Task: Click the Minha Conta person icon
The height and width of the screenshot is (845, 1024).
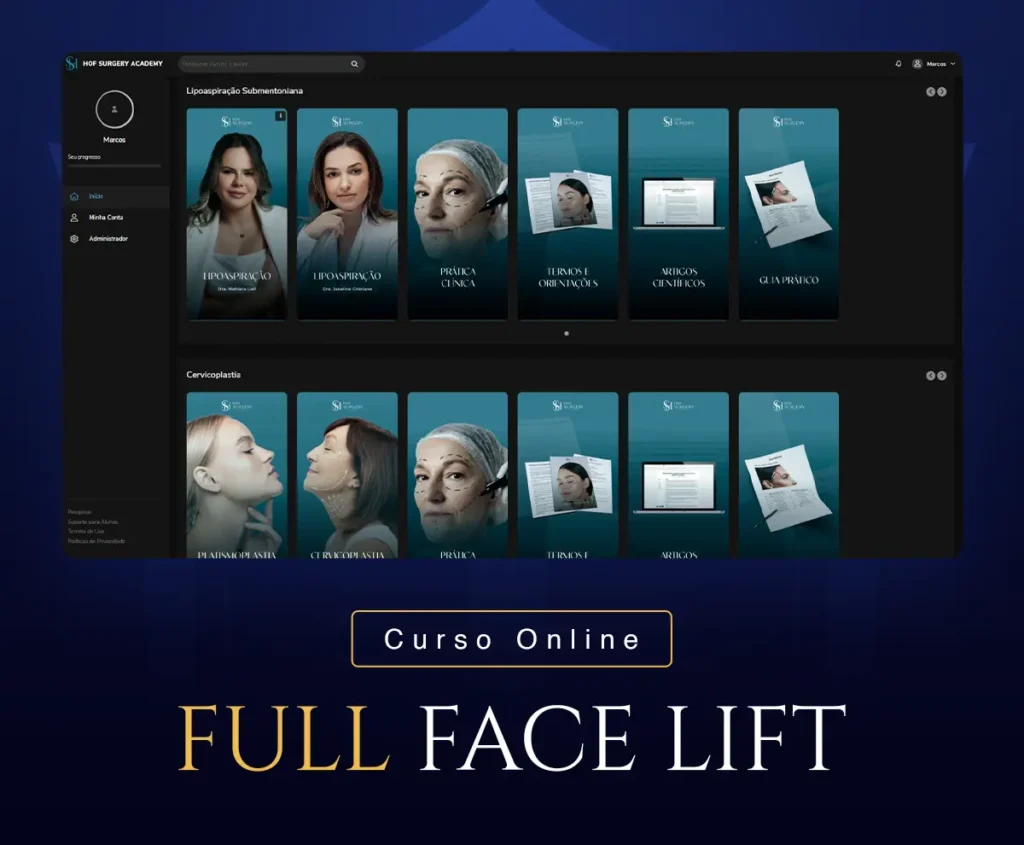Action: [74, 217]
